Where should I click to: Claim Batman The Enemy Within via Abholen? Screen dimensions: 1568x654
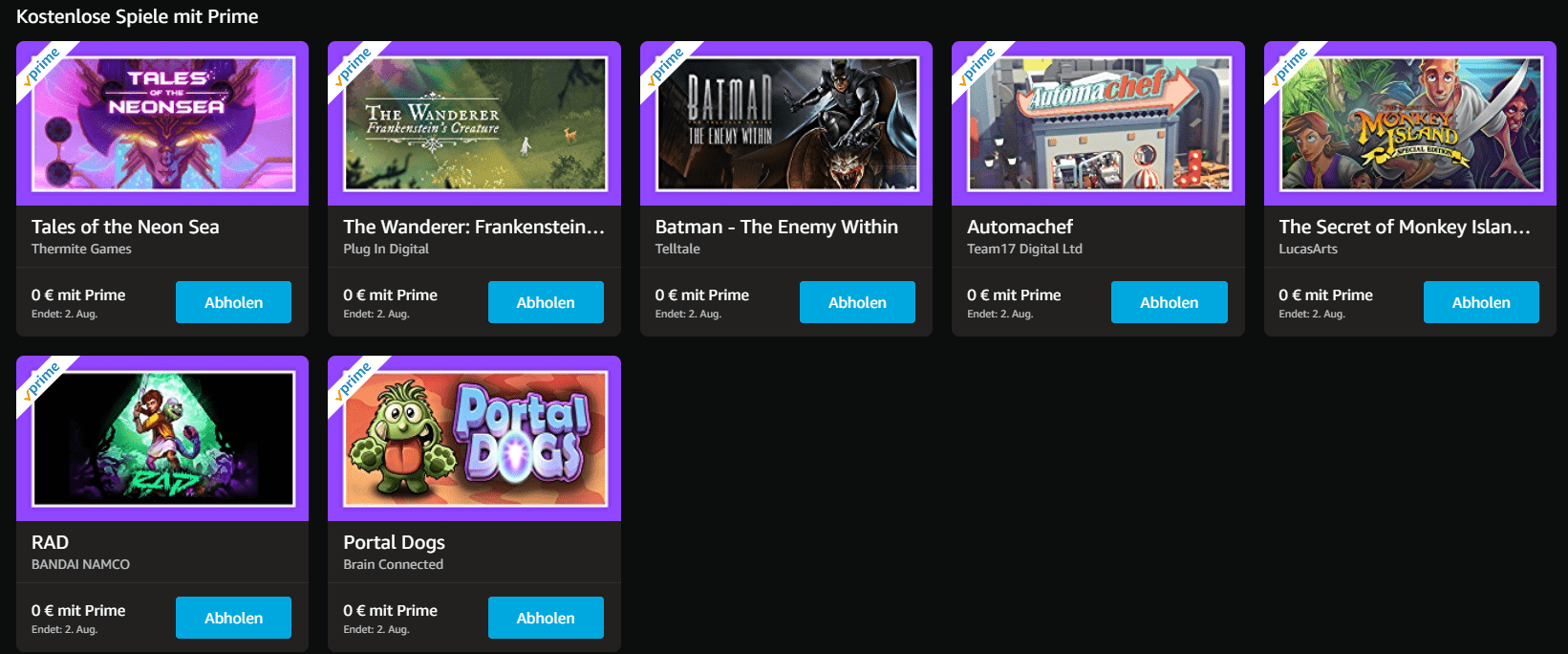point(857,302)
